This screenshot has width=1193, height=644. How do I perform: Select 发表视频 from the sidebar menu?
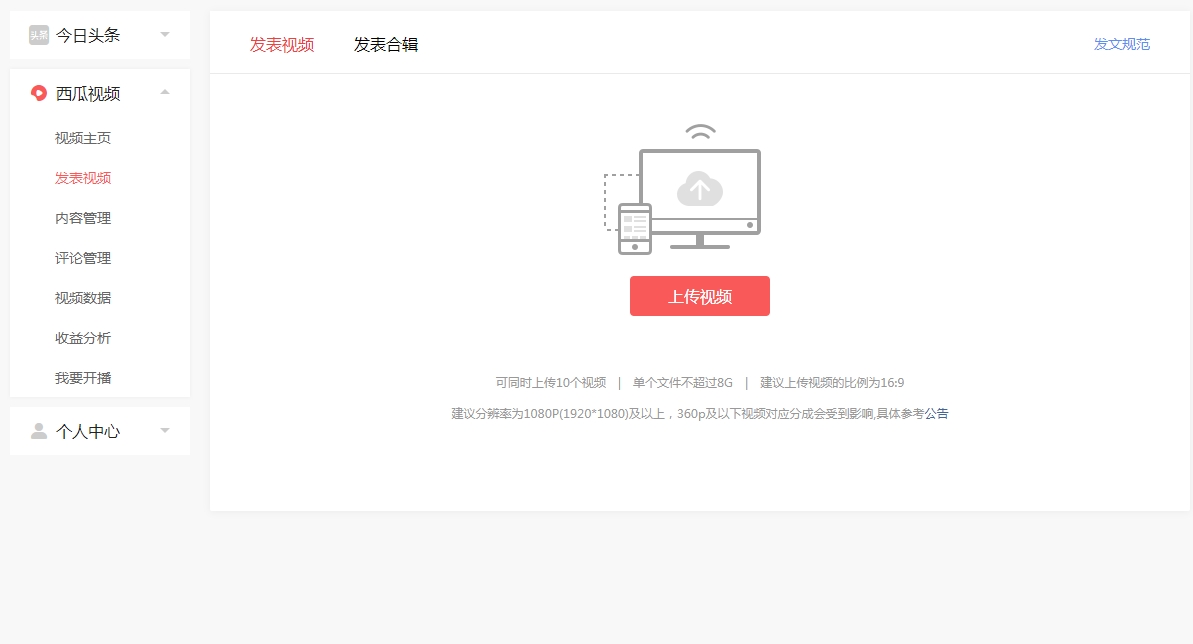point(82,177)
